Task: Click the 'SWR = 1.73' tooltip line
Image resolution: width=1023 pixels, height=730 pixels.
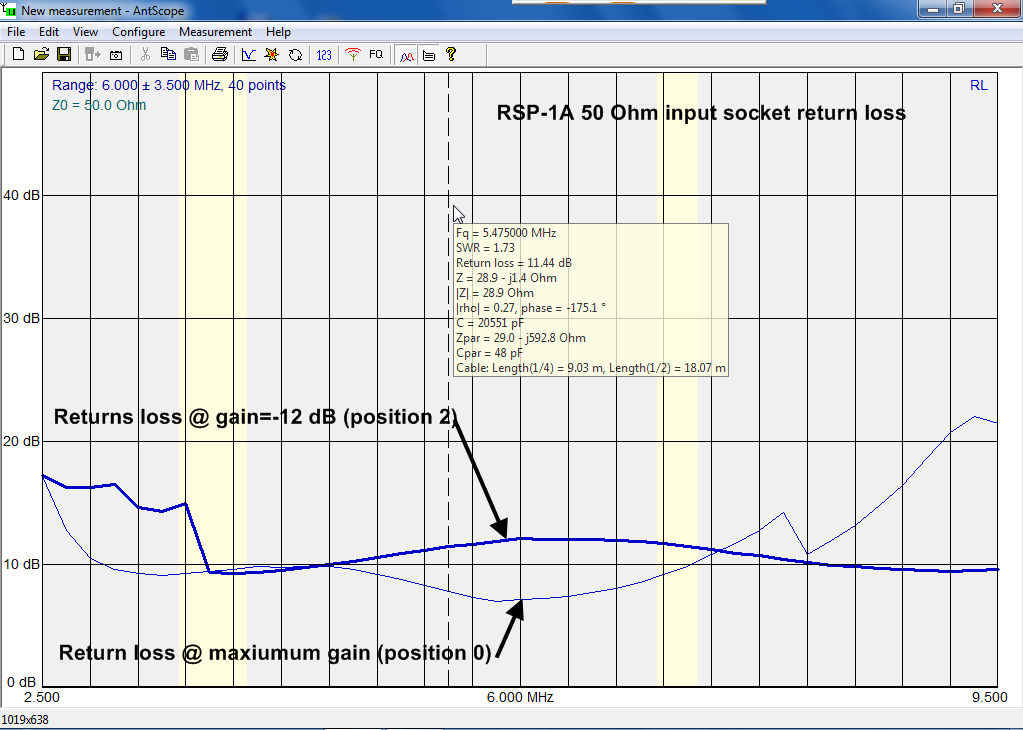Action: 485,248
